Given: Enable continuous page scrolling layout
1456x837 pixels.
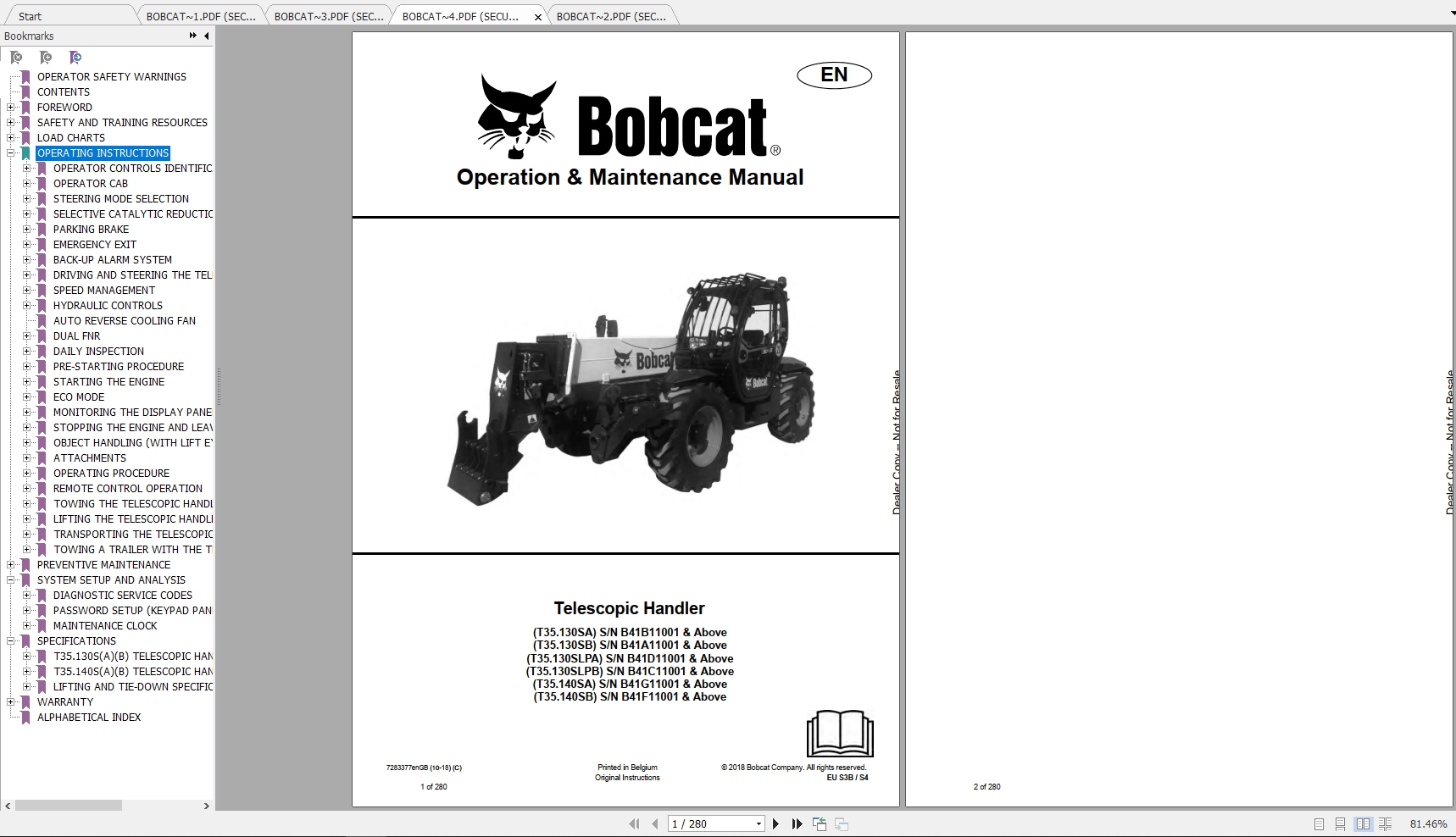Looking at the screenshot, I should [x=1341, y=823].
